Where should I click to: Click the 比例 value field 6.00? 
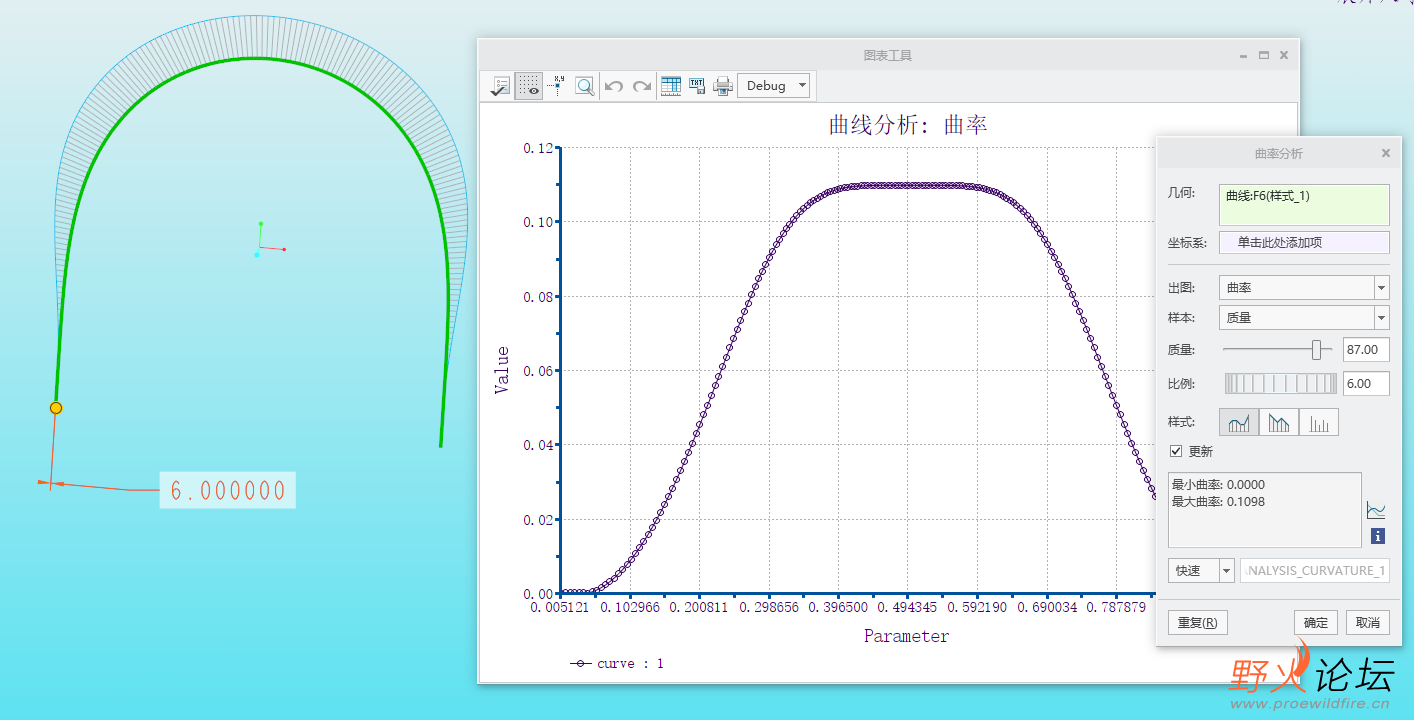[1366, 383]
